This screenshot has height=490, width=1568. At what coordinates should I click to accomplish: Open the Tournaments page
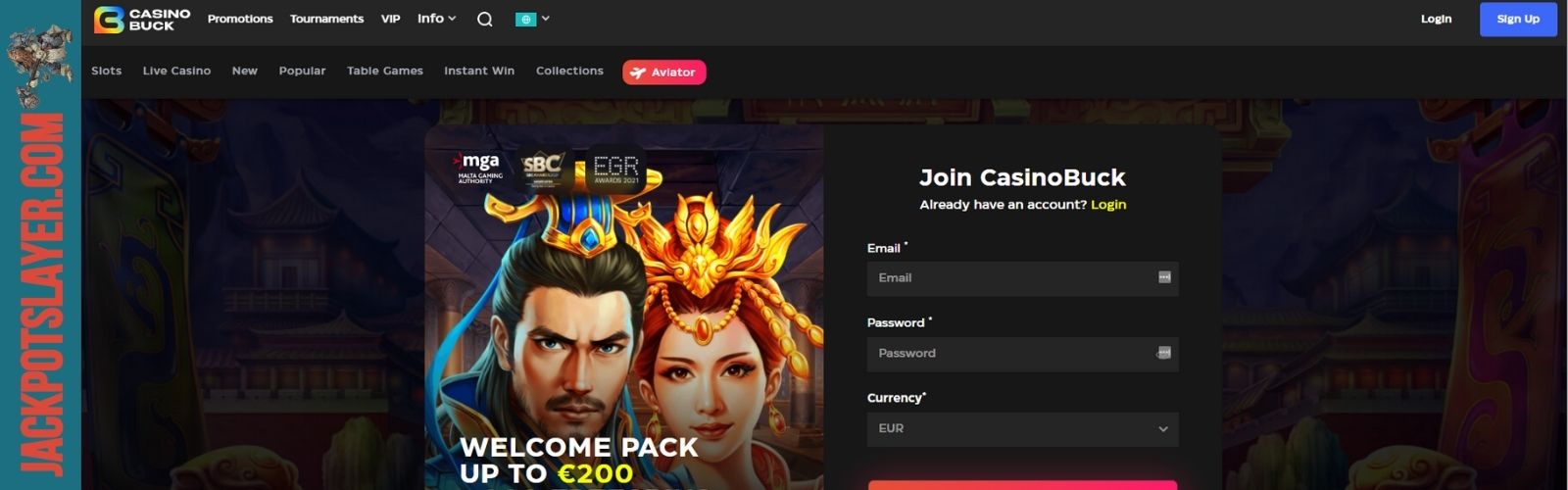(x=326, y=19)
